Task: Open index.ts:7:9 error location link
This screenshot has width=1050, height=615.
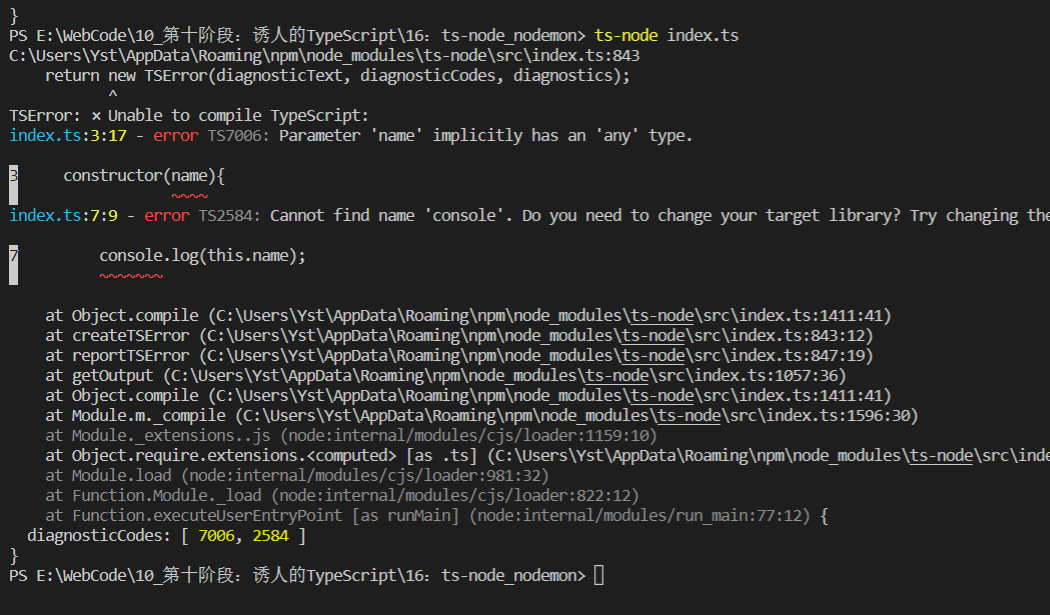Action: click(63, 216)
